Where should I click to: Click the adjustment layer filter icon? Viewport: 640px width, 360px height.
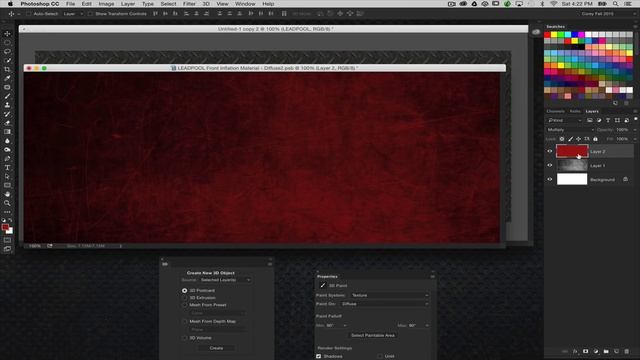click(599, 120)
